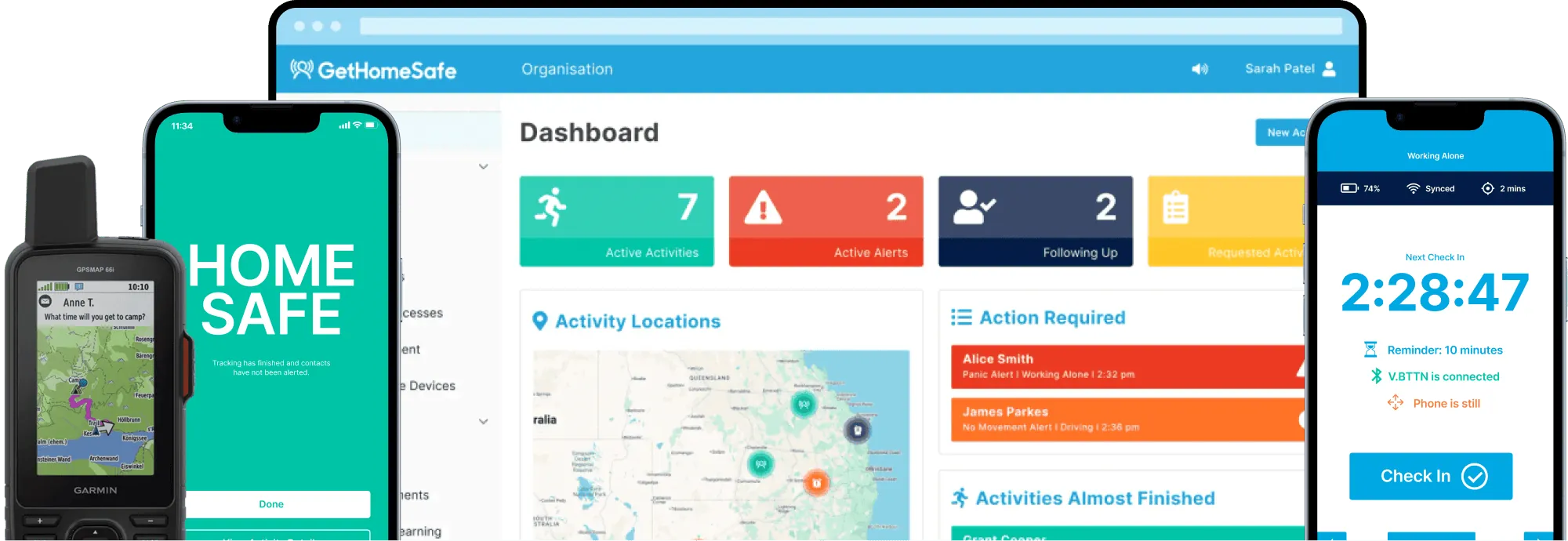1568x541 pixels.
Task: Click the teal map marker in Queensland
Action: click(803, 405)
